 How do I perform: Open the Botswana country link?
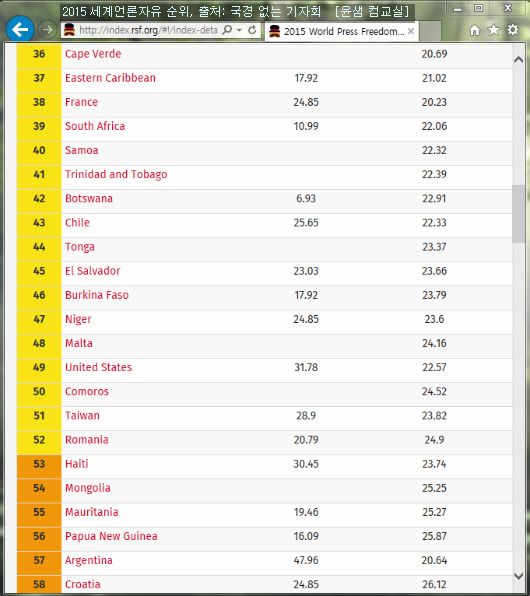tap(89, 198)
